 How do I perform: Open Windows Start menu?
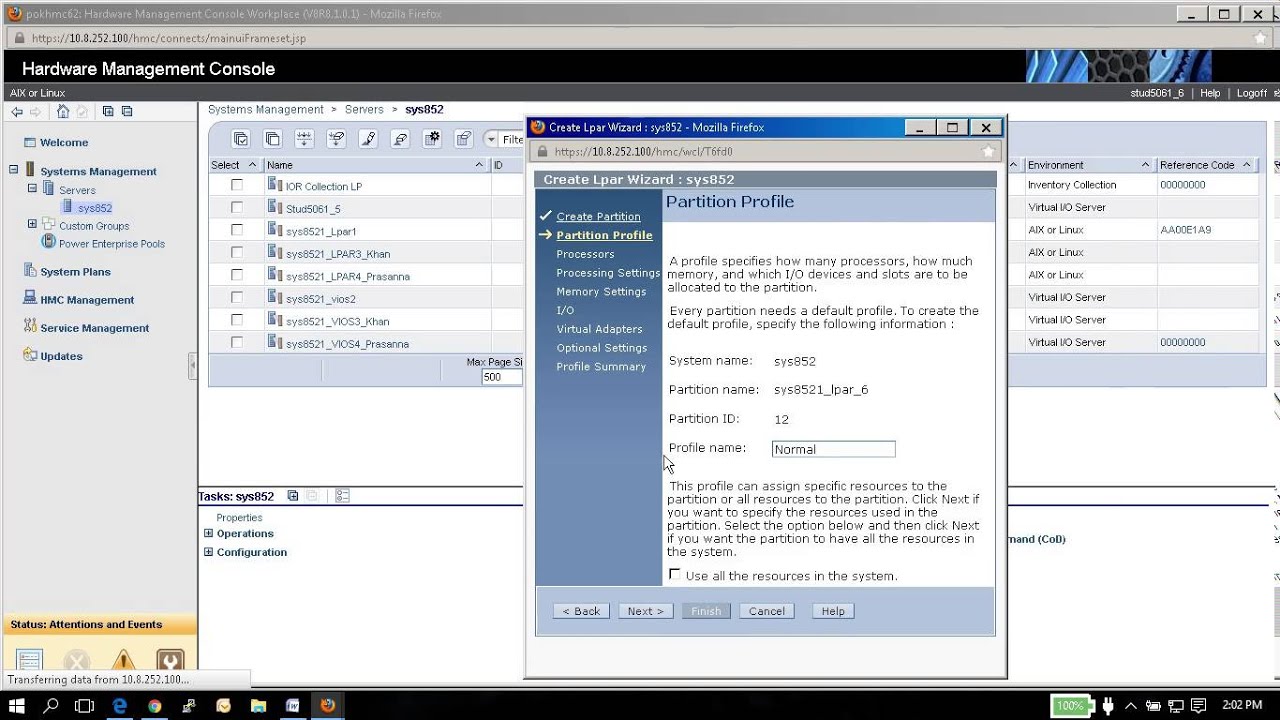tap(17, 705)
